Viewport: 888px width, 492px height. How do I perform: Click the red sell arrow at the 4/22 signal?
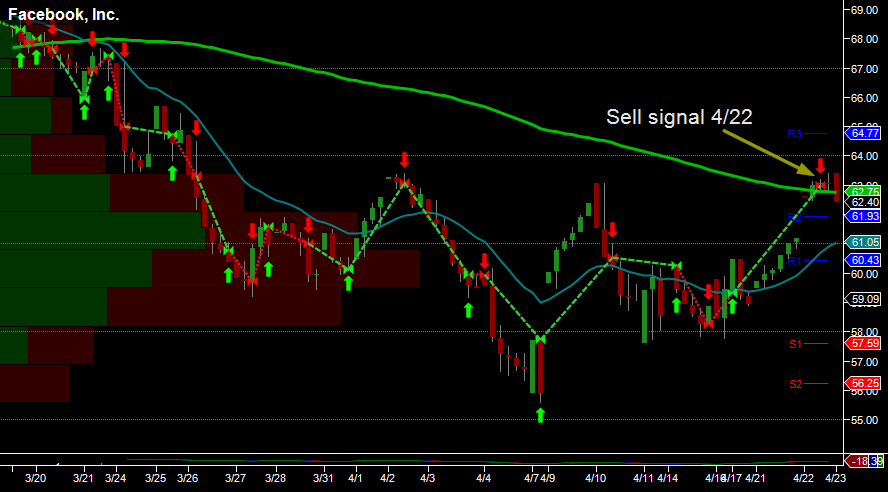click(821, 165)
